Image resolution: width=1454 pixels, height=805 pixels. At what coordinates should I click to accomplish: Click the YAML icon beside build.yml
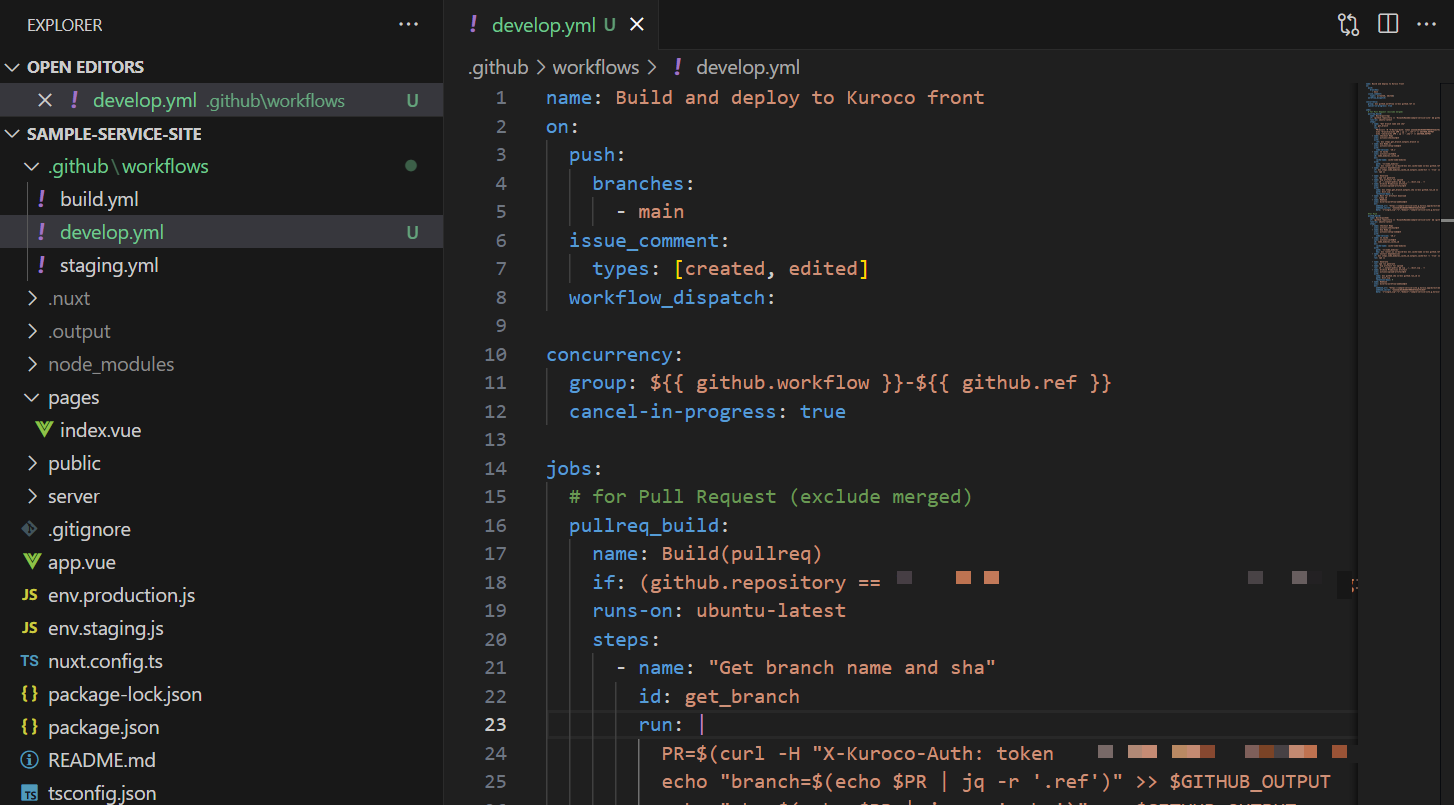point(41,199)
